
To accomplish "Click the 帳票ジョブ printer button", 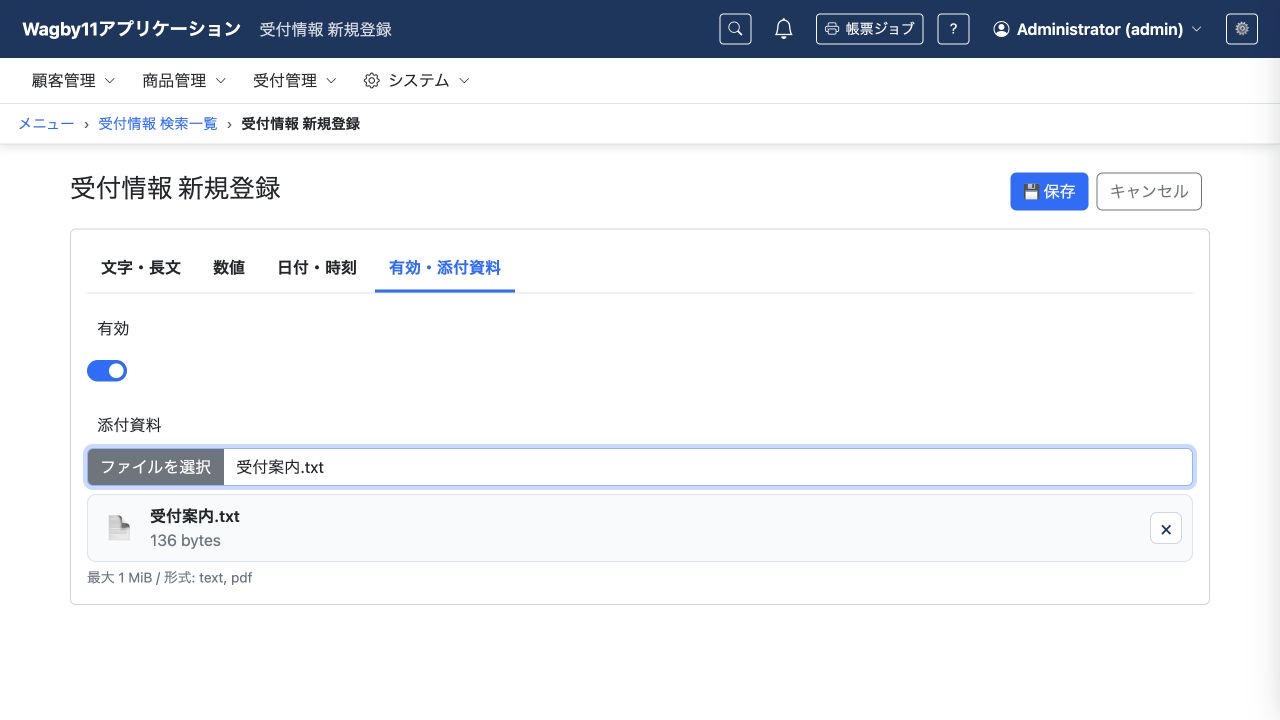I will (x=869, y=29).
